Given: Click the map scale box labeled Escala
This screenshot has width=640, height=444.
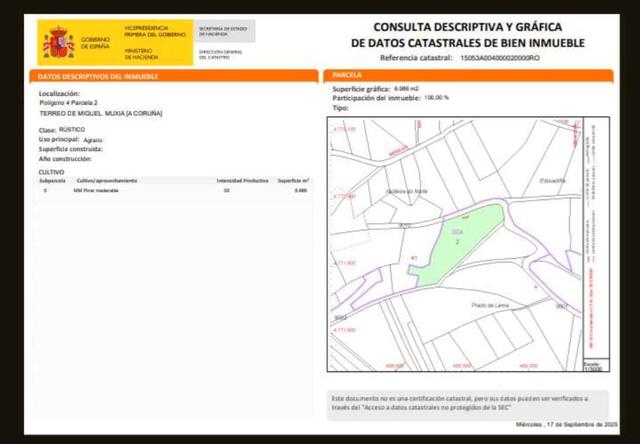Looking at the screenshot, I should 591,366.
